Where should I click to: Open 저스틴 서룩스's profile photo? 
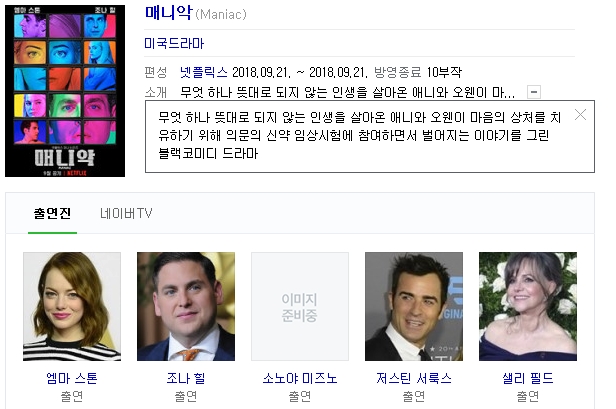coord(414,306)
